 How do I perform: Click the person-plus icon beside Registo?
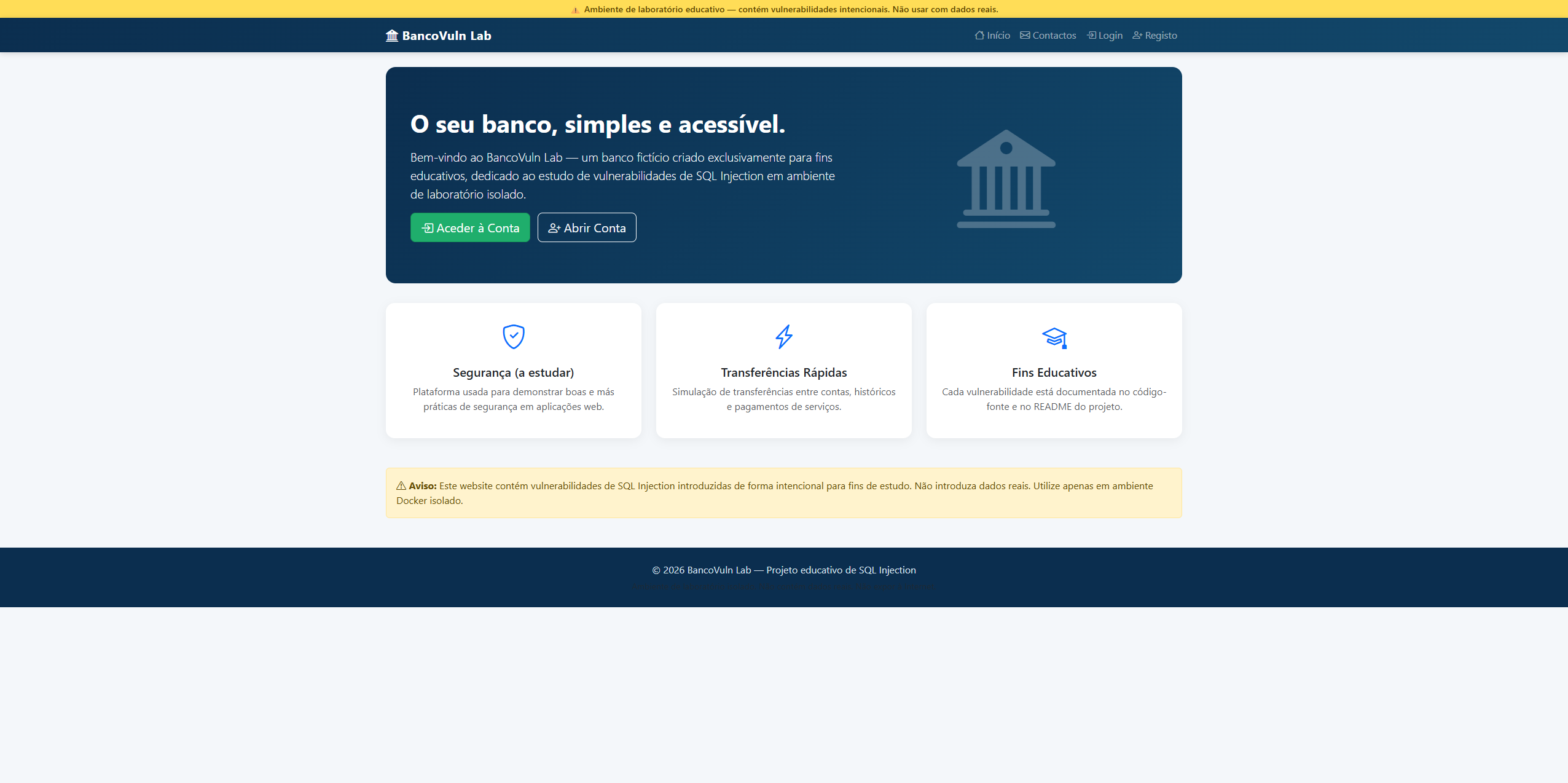[x=1137, y=35]
